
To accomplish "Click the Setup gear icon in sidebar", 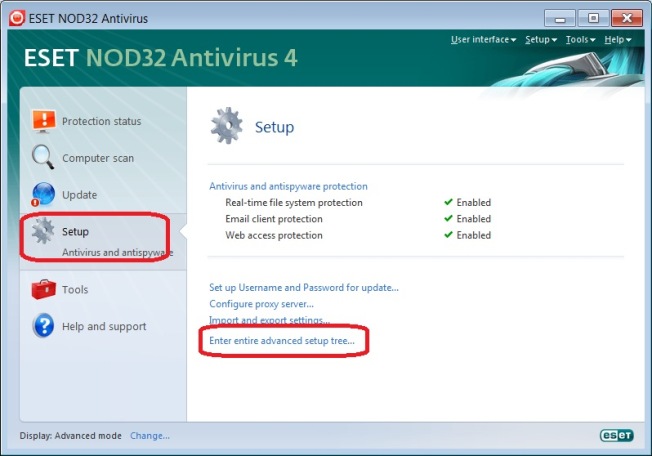I will point(43,230).
